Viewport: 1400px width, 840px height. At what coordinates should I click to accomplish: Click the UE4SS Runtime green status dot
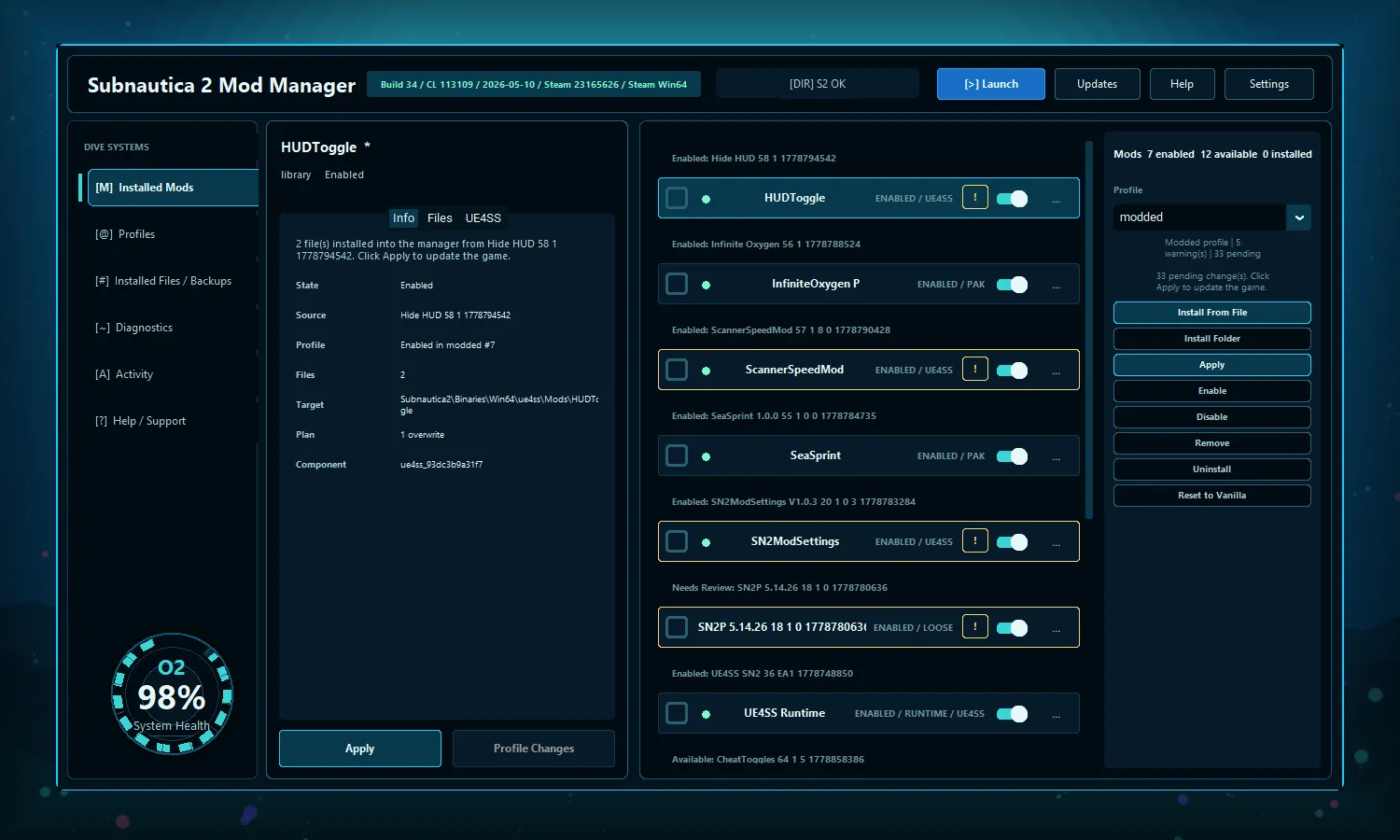(x=706, y=714)
